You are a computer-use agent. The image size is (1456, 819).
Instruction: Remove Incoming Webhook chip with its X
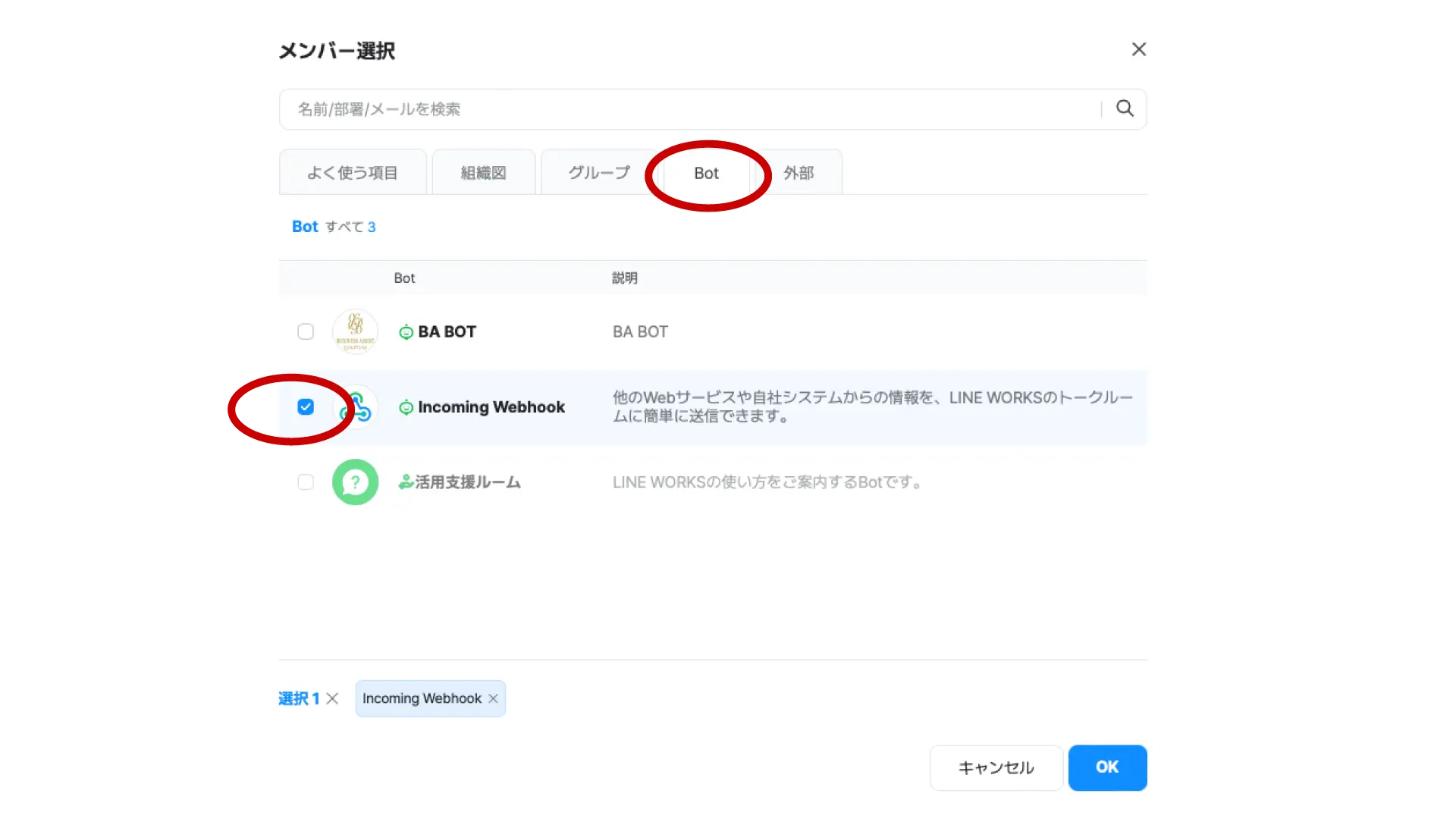click(x=493, y=698)
